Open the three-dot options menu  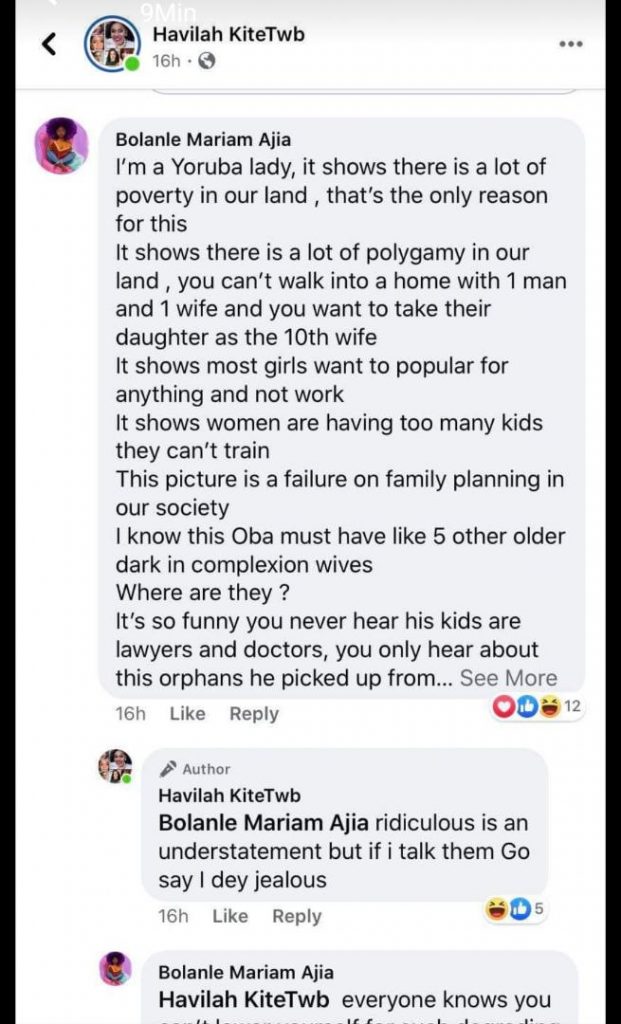(x=570, y=44)
